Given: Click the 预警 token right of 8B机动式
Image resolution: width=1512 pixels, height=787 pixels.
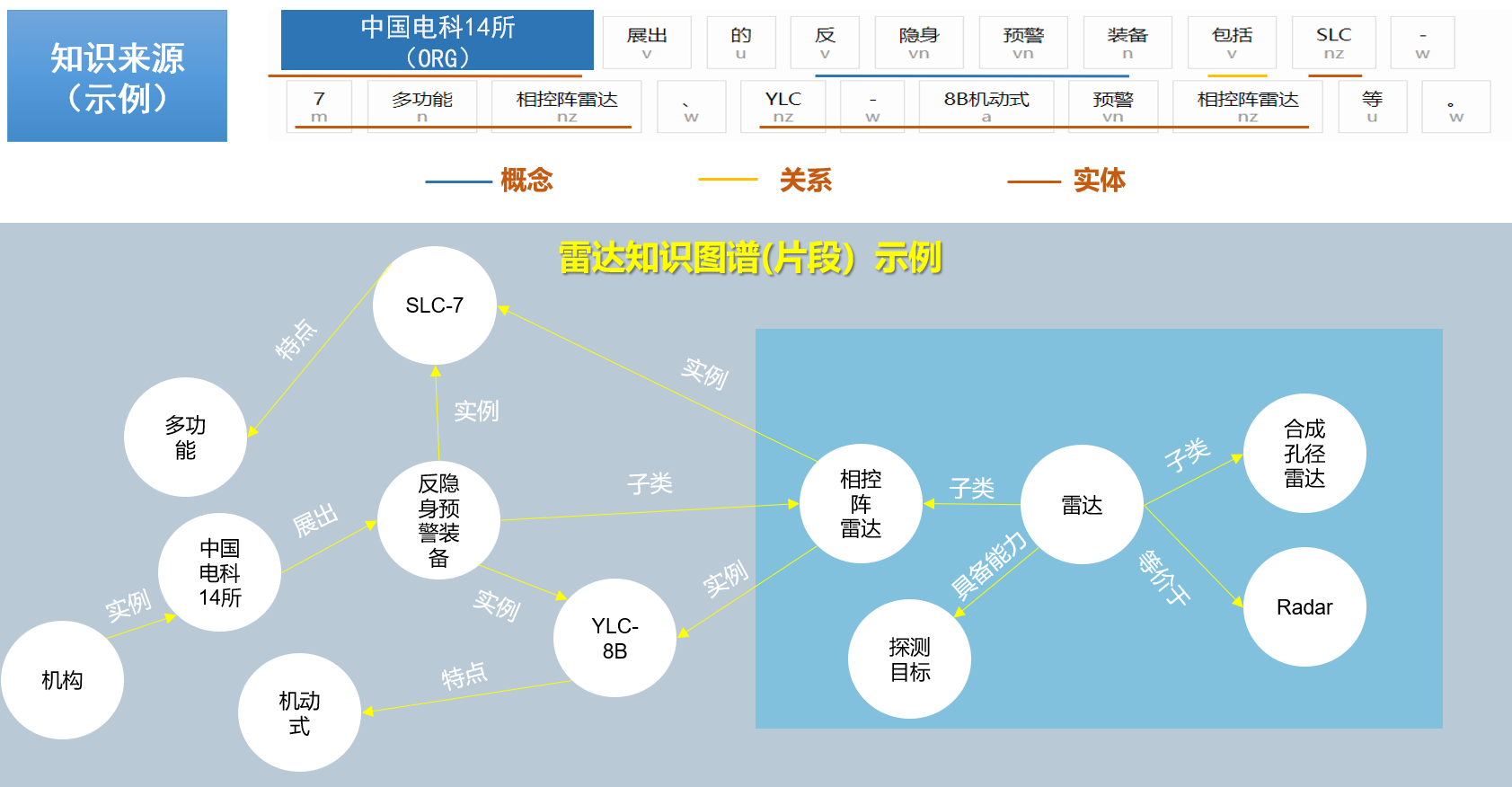Looking at the screenshot, I should [x=1113, y=107].
